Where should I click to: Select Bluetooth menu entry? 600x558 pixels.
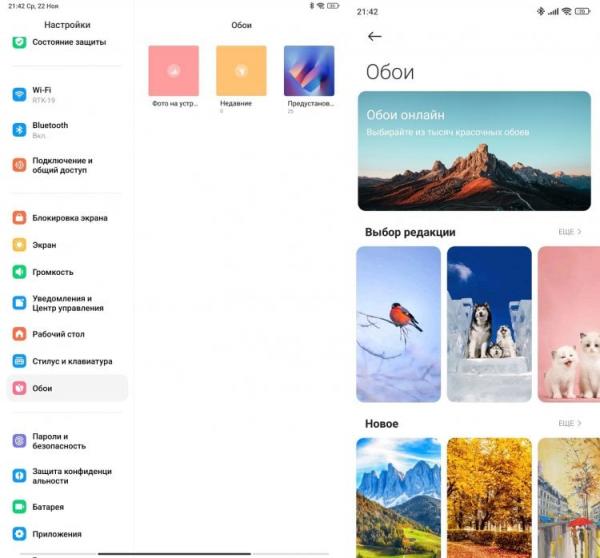(x=67, y=130)
